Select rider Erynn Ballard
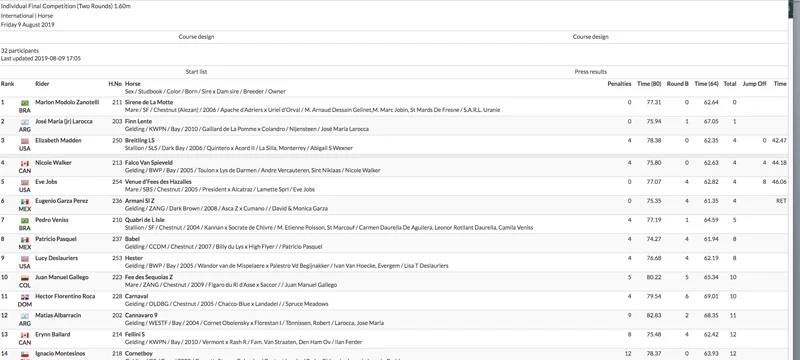Viewport: 800px width, 360px height. pyautogui.click(x=53, y=335)
